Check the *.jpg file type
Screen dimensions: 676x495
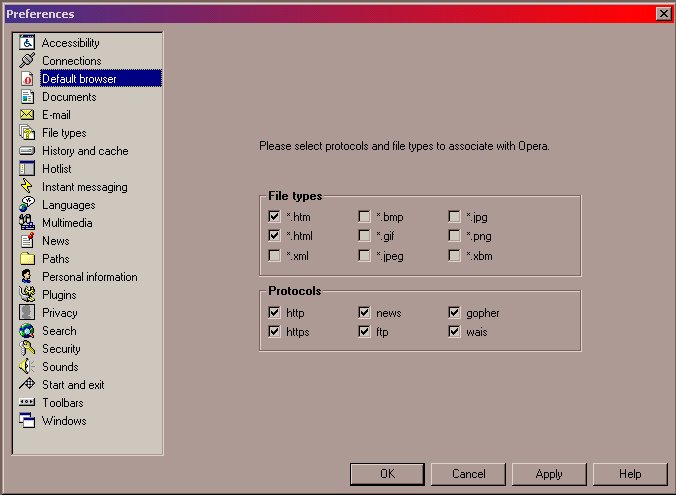coord(454,216)
